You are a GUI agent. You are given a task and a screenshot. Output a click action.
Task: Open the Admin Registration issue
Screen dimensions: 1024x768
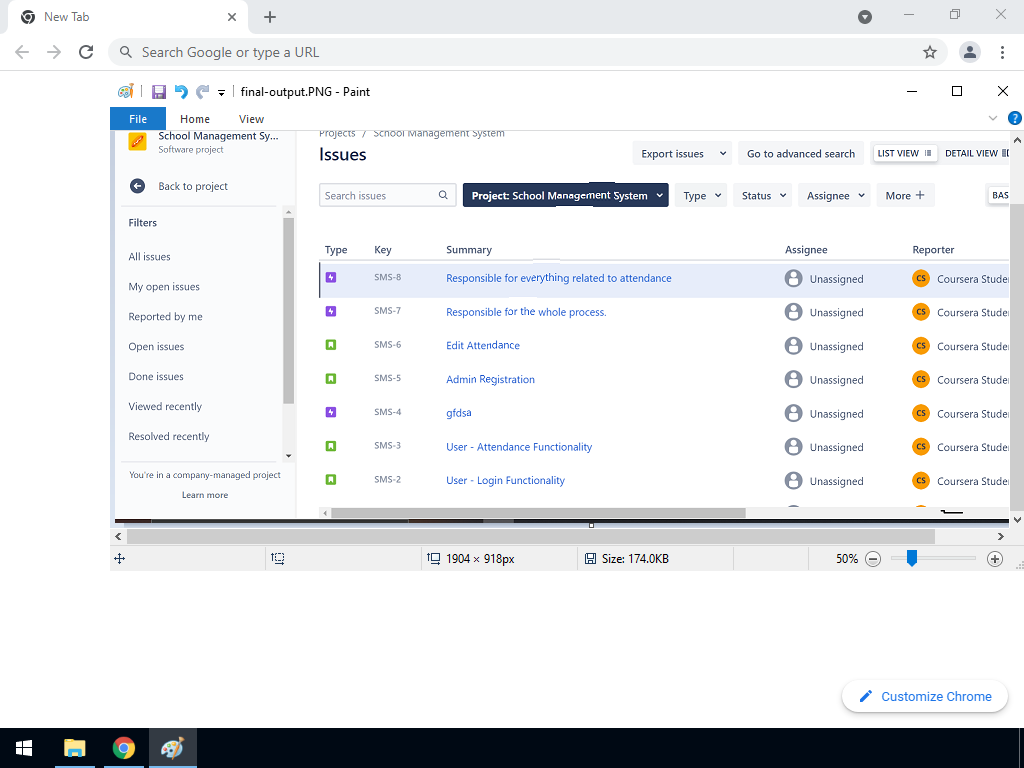(x=490, y=379)
